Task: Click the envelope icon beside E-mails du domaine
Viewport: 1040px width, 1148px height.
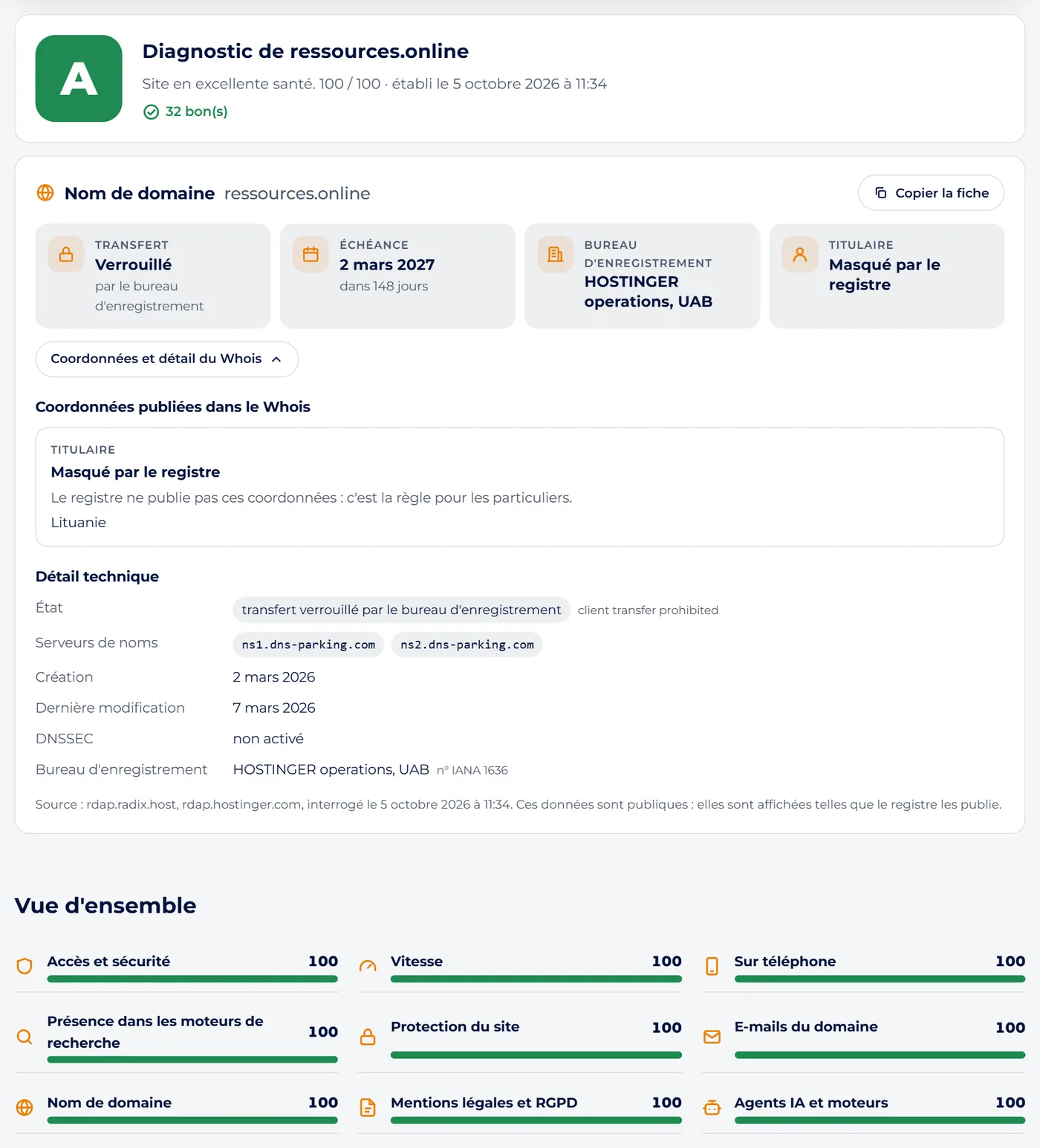Action: [712, 1037]
